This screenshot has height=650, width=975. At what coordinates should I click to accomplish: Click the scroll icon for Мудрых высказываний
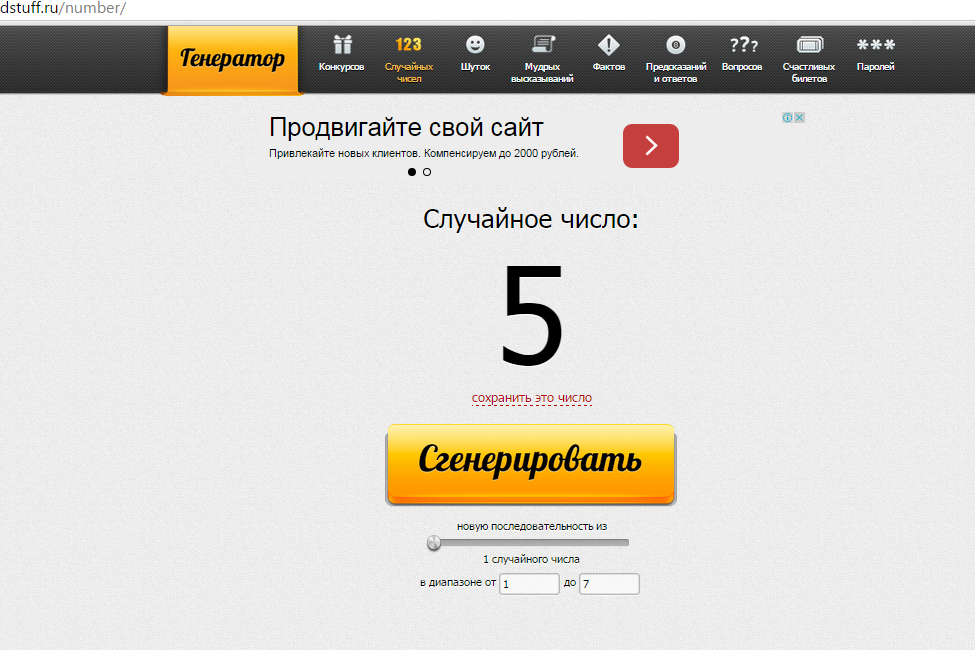point(543,44)
